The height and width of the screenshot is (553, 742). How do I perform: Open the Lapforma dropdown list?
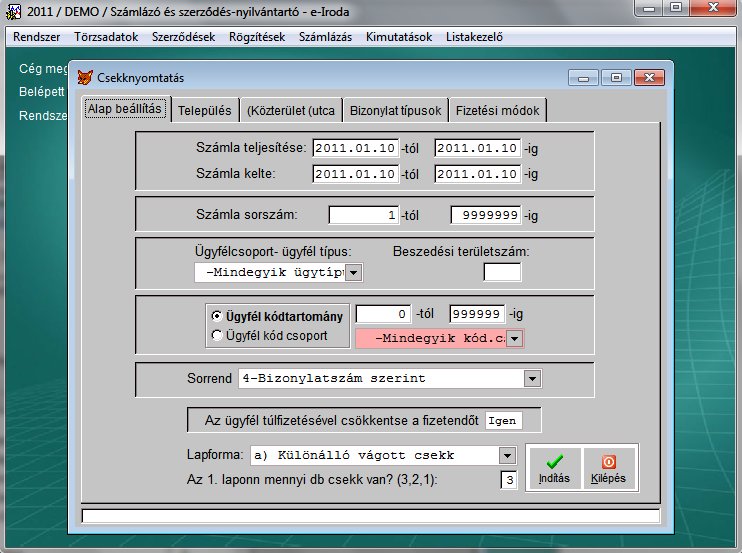click(506, 455)
